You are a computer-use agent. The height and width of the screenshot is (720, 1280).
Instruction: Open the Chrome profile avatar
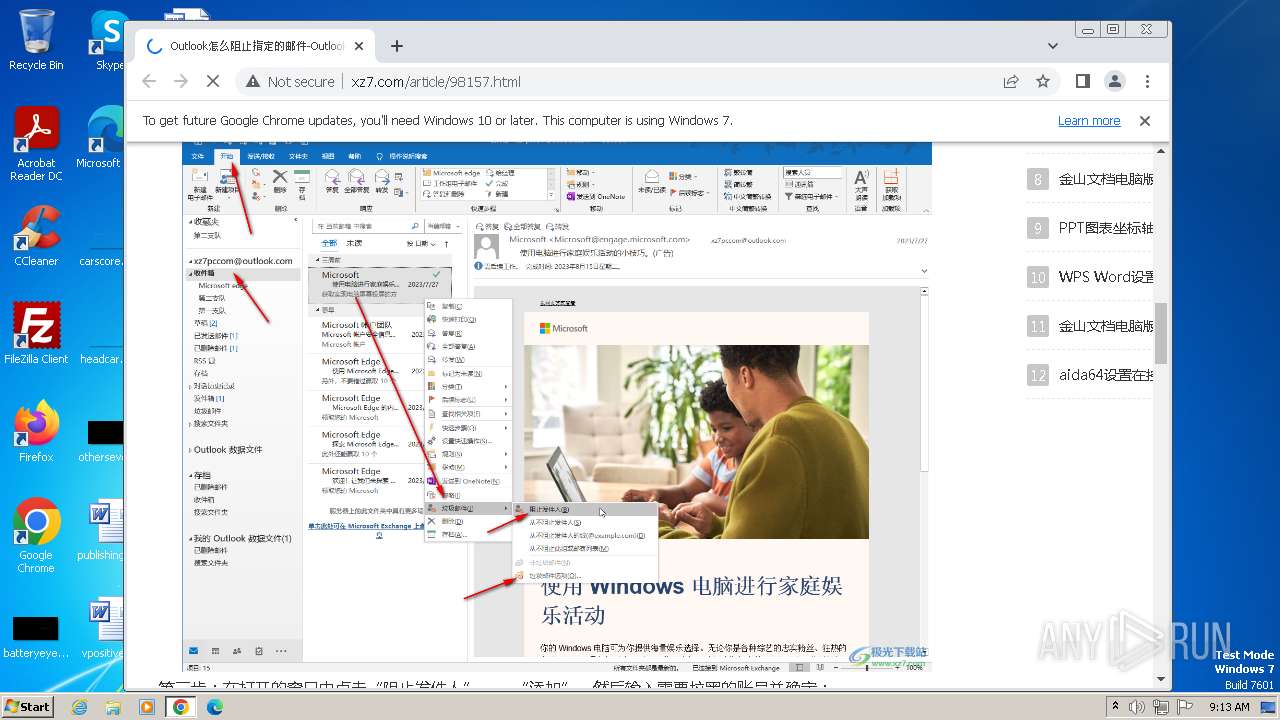[1115, 82]
